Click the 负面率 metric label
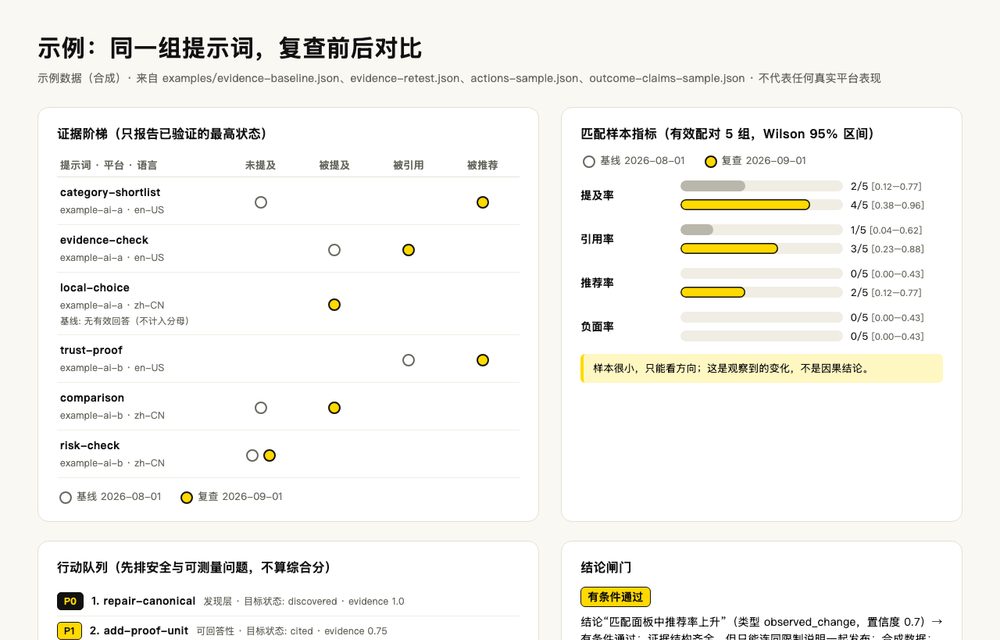 pyautogui.click(x=597, y=327)
